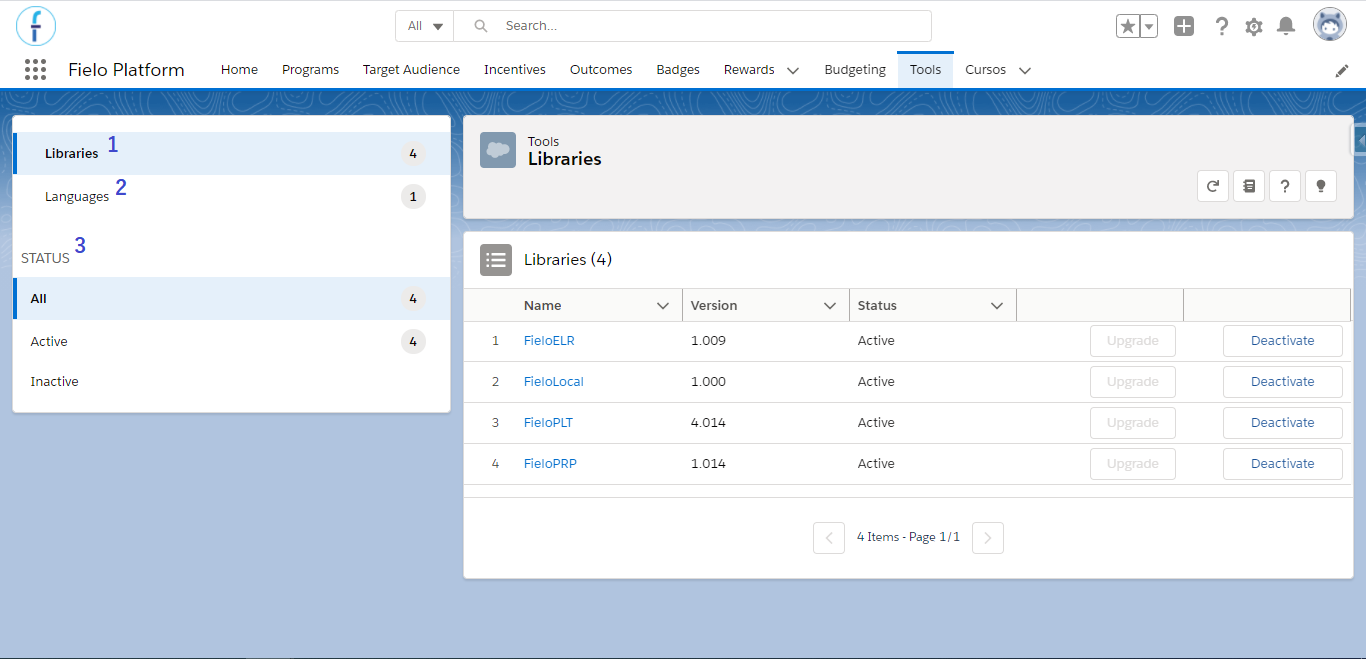Open the Favorites star icon
Image resolution: width=1366 pixels, height=659 pixels.
1127,27
